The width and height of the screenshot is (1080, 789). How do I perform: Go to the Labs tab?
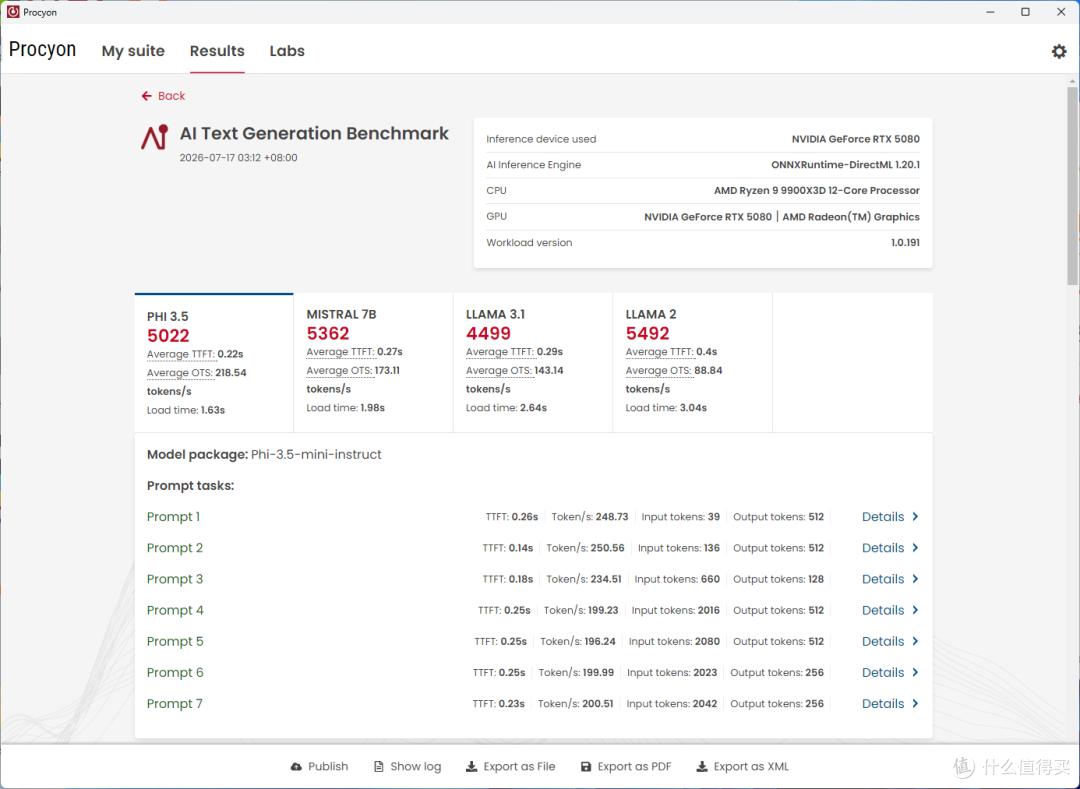pos(287,51)
